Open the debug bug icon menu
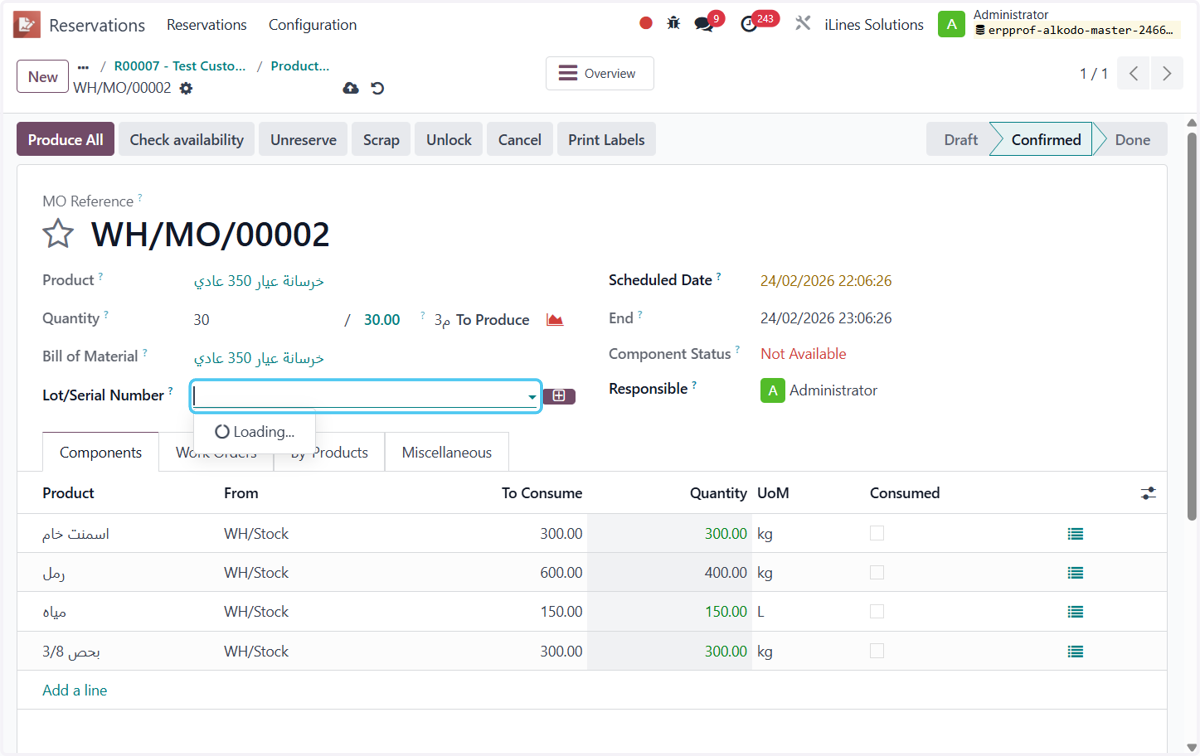 coord(674,23)
